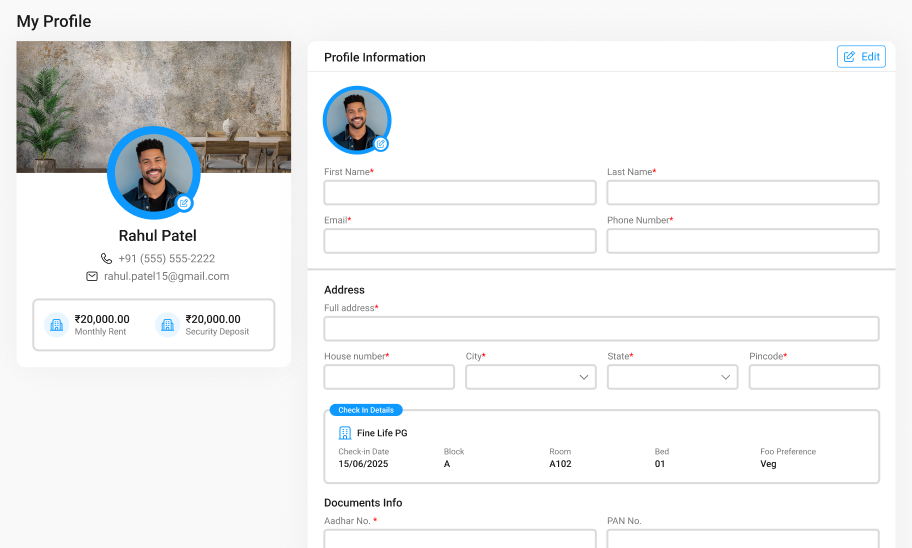Screen dimensions: 912x548
Task: Click the Fine Life PG building icon
Action: (x=345, y=433)
